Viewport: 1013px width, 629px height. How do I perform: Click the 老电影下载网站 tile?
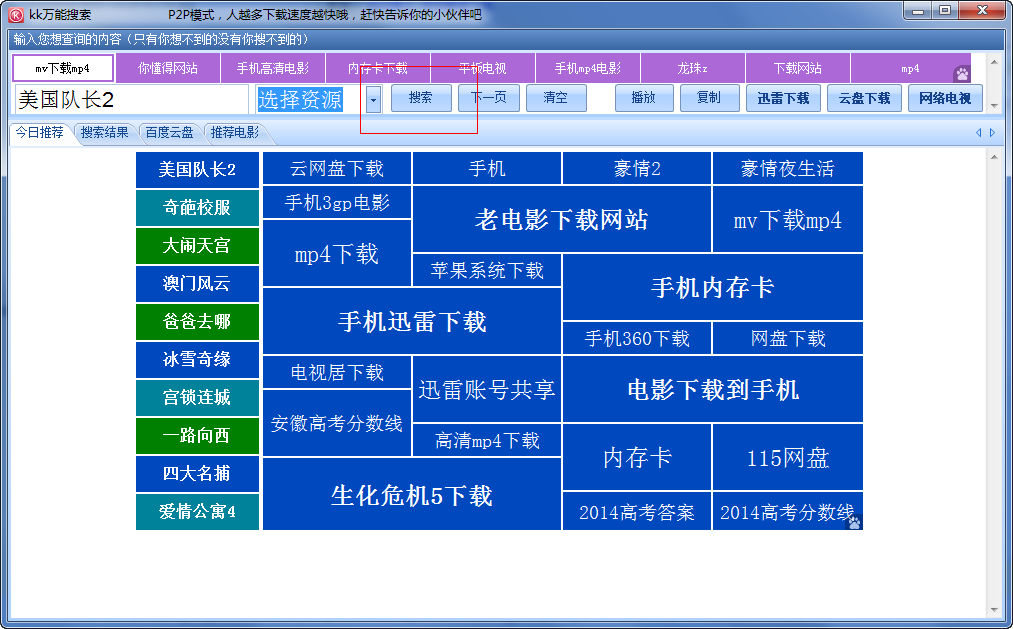coord(561,220)
